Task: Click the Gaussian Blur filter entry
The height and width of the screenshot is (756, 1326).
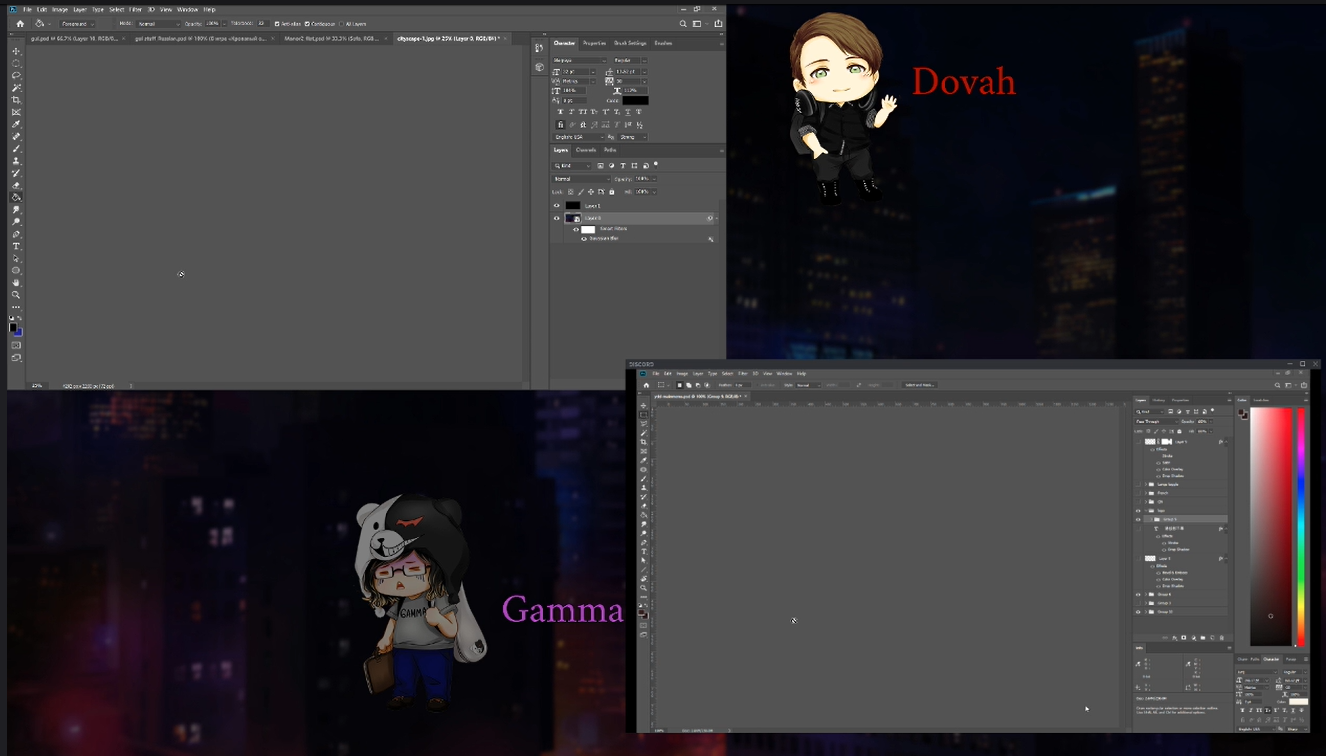Action: (604, 239)
